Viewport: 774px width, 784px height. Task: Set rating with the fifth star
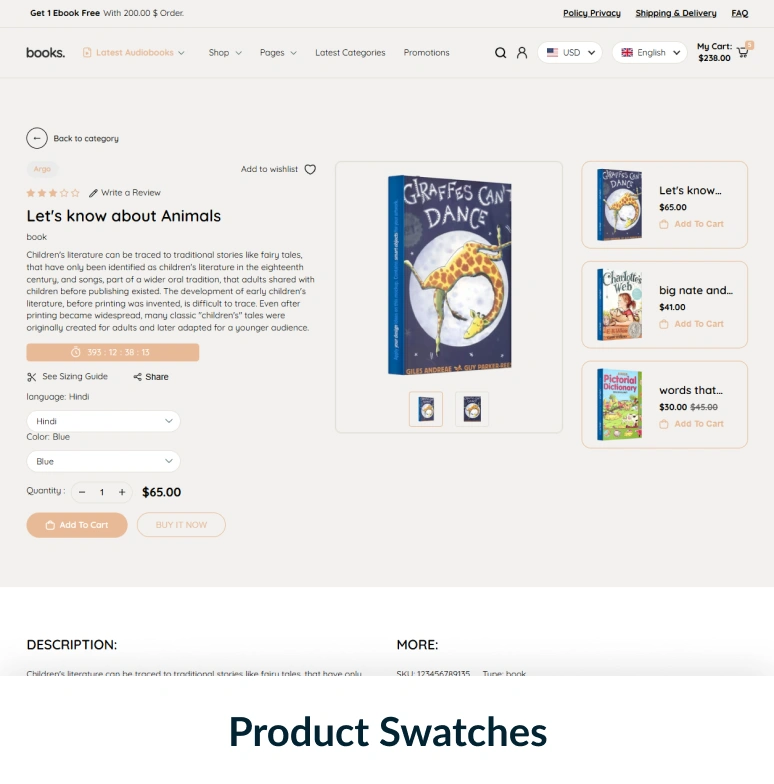pos(75,193)
